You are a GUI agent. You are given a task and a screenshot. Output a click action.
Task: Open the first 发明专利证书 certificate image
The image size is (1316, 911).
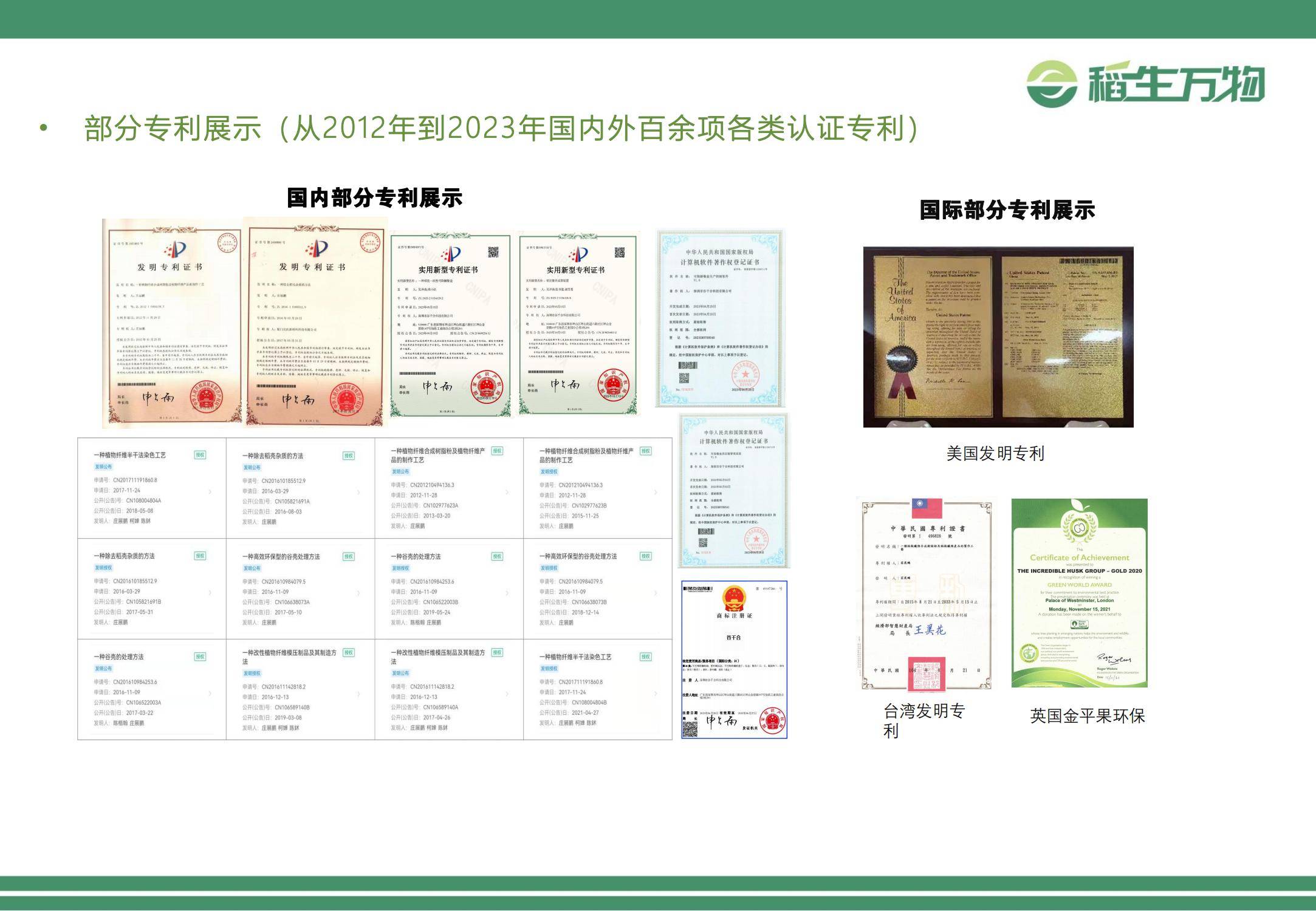(172, 323)
